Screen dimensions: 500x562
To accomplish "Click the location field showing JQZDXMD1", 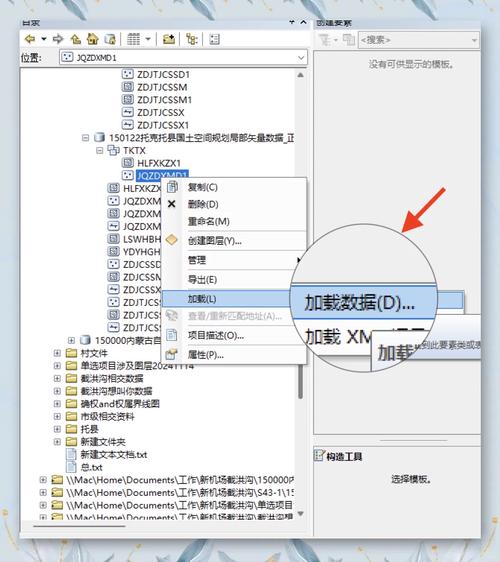I will (x=183, y=57).
